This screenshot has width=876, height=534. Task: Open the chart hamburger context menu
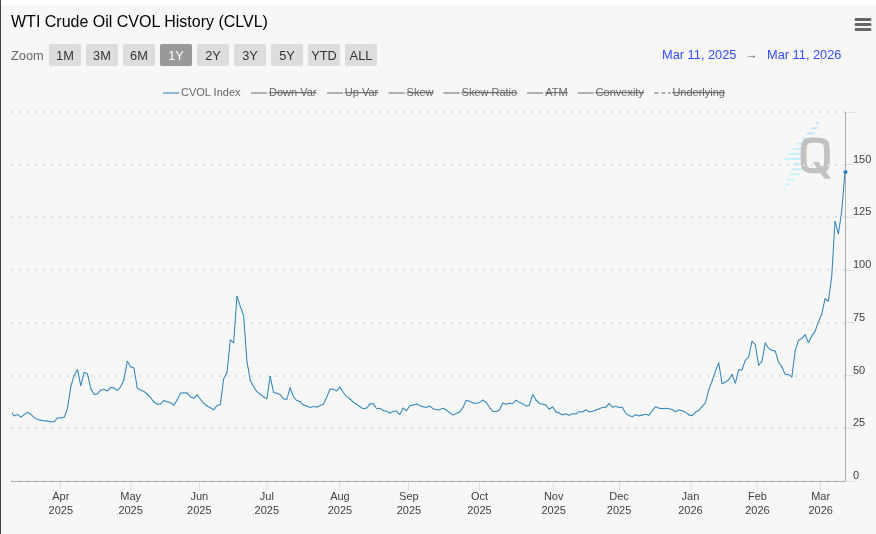pos(862,25)
